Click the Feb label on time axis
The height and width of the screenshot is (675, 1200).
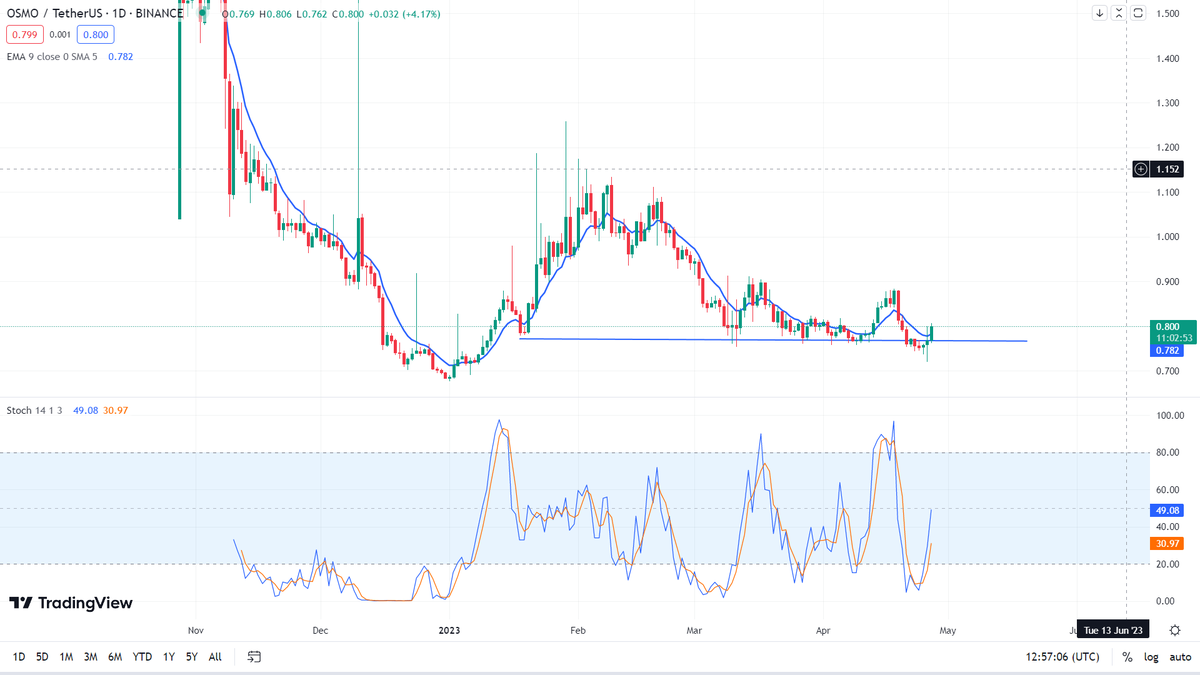coord(576,631)
